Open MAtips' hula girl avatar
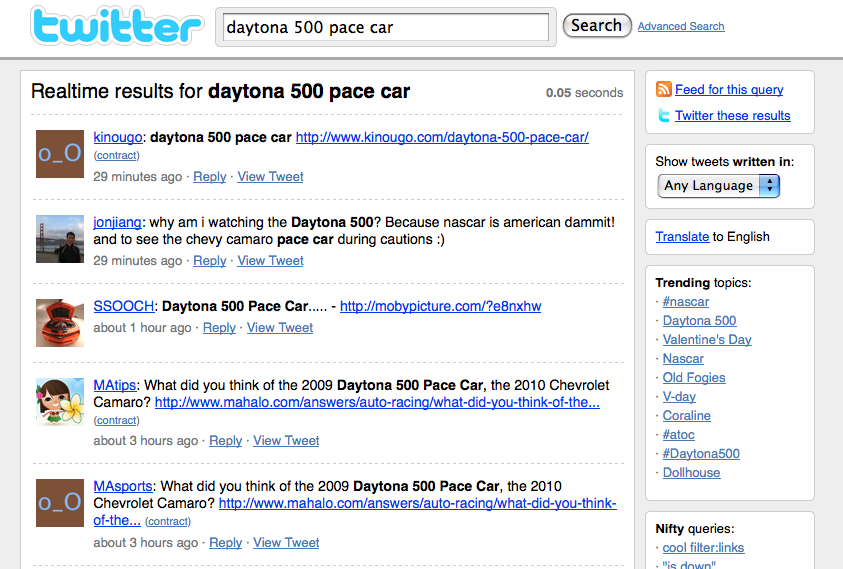The height and width of the screenshot is (569, 843). [x=60, y=402]
